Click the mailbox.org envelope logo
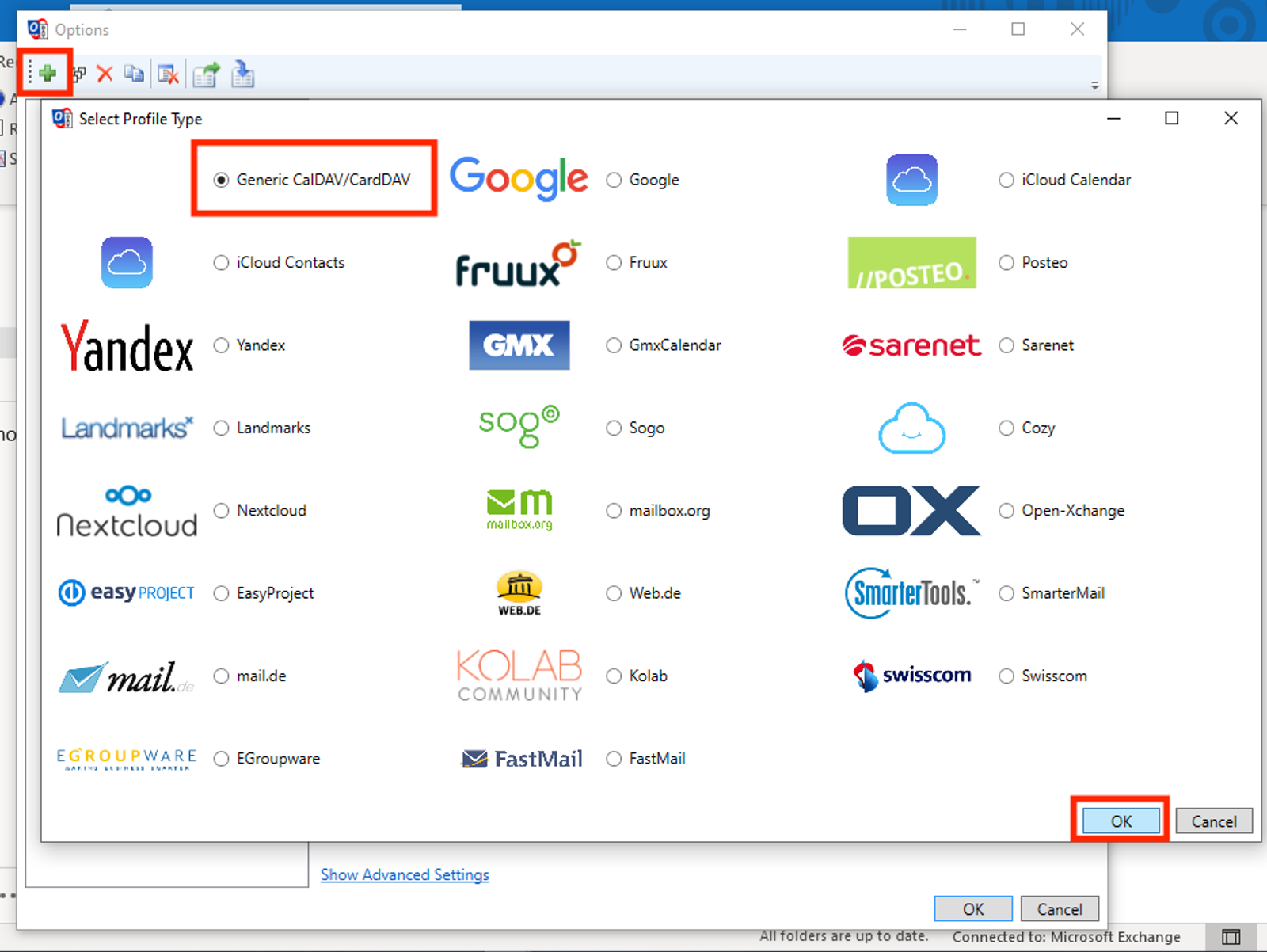This screenshot has width=1267, height=952. tap(519, 510)
